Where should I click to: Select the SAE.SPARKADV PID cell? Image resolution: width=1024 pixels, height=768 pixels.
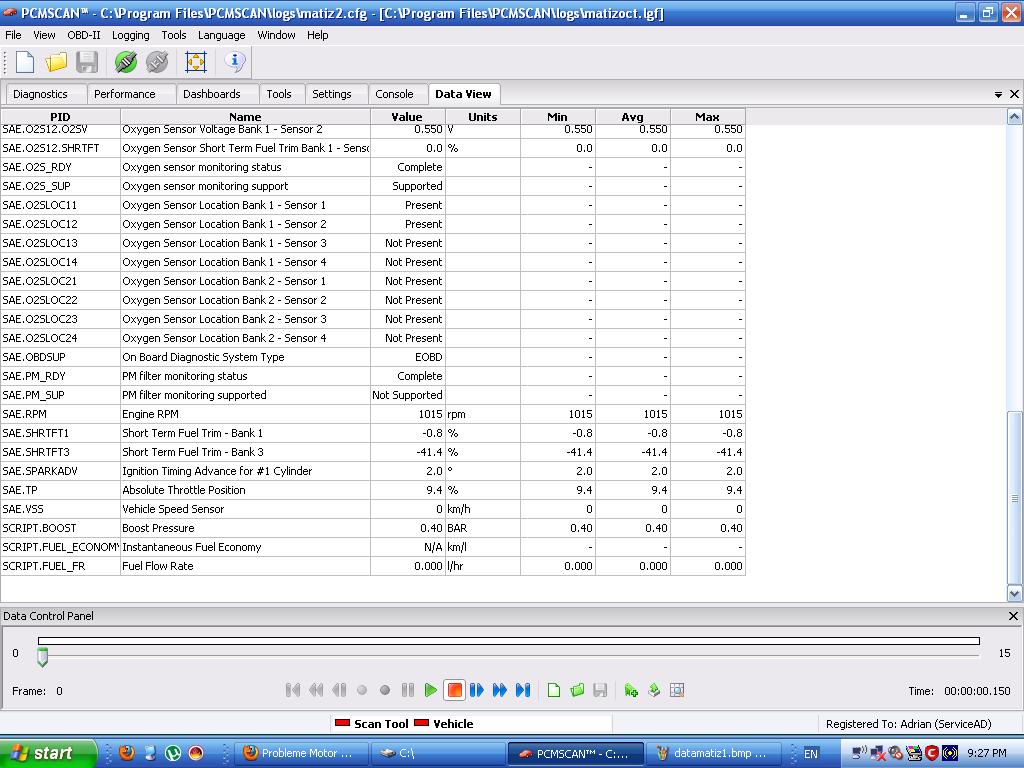click(x=60, y=471)
